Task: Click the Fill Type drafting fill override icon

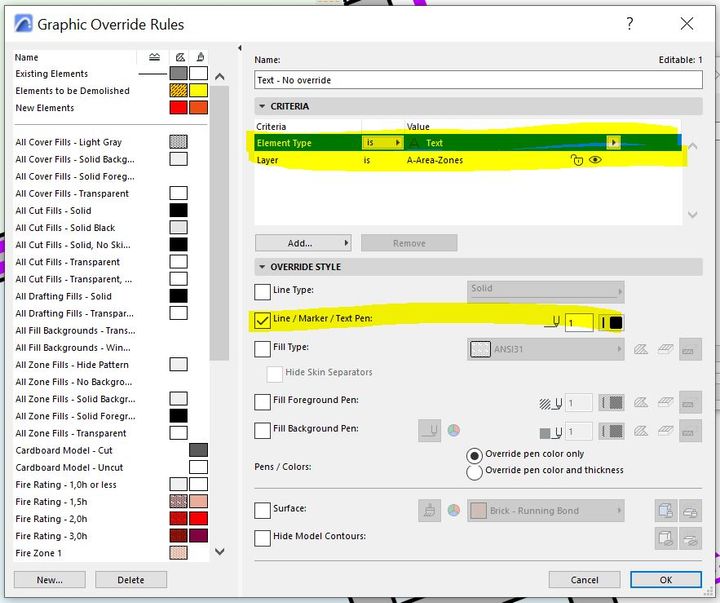Action: tap(690, 349)
